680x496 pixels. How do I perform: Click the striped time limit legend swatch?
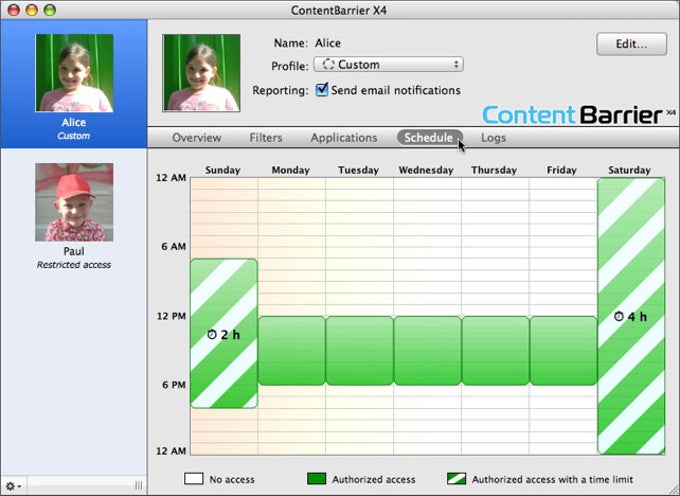click(456, 479)
